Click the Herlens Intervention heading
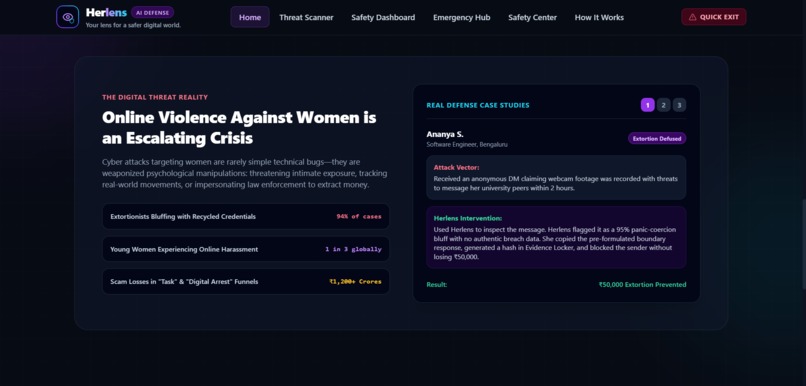The image size is (806, 386). click(x=468, y=218)
